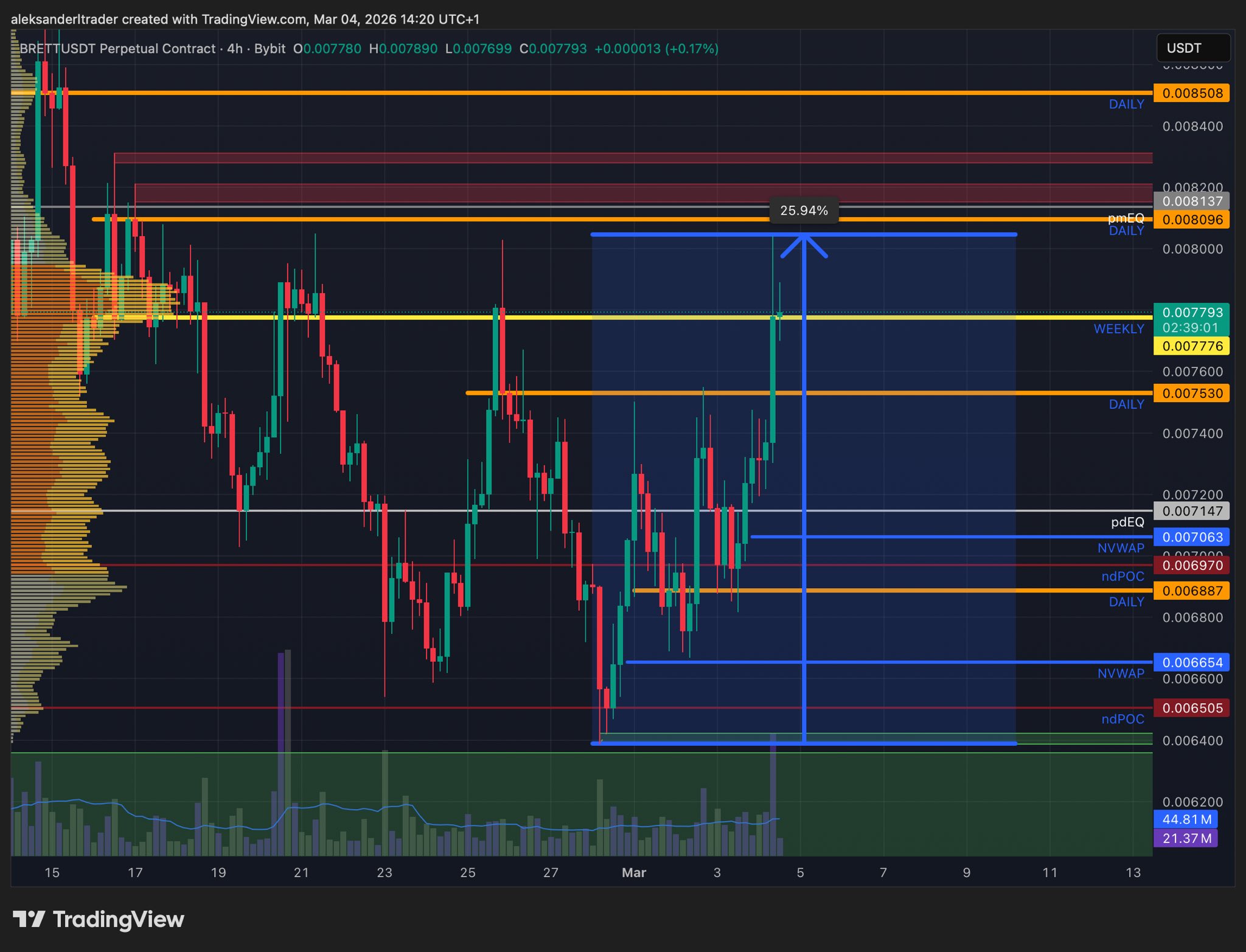Click the yellow 0.007776 weekly price tag

[1191, 346]
